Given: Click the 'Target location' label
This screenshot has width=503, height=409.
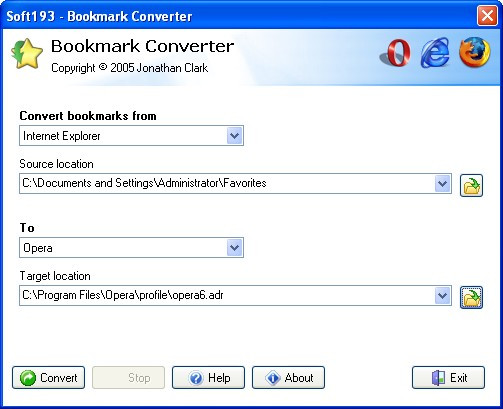Looking at the screenshot, I should point(55,276).
